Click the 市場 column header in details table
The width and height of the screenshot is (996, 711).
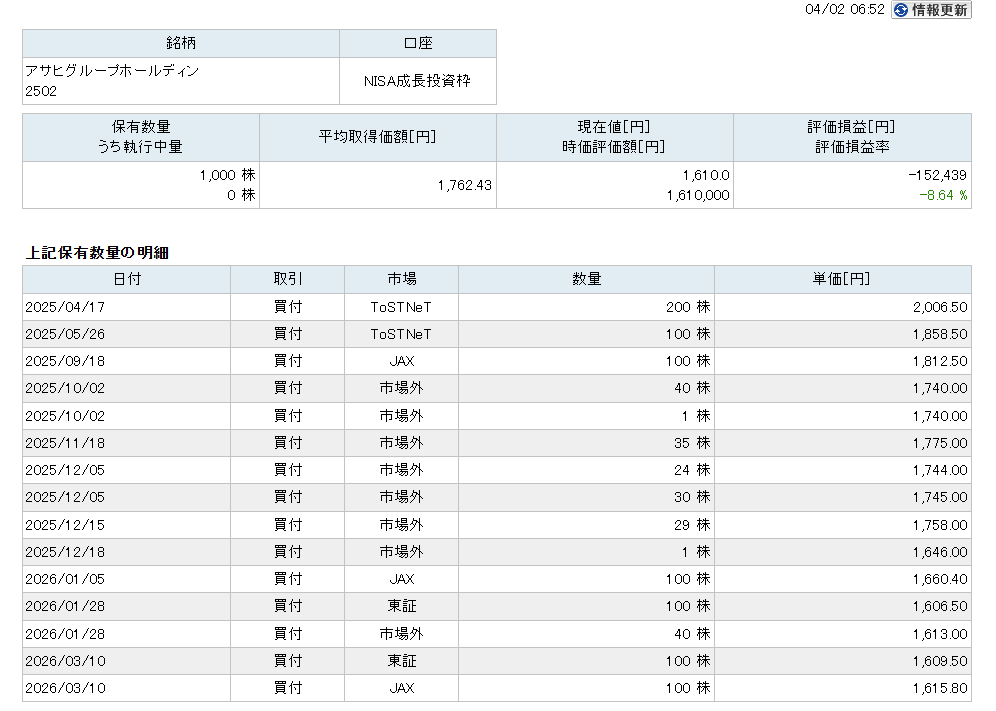[401, 279]
